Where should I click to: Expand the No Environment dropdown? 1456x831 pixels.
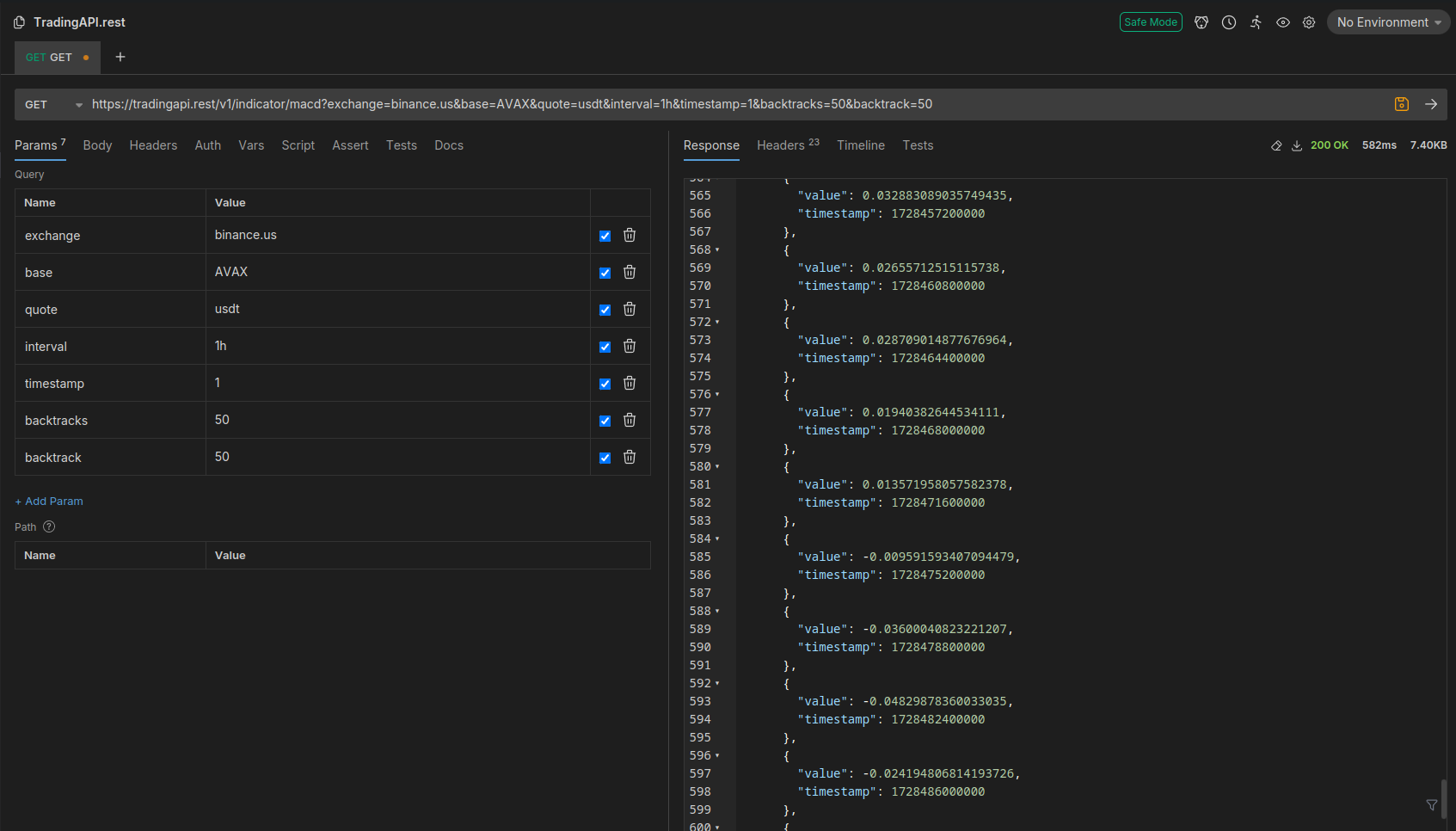click(x=1387, y=22)
